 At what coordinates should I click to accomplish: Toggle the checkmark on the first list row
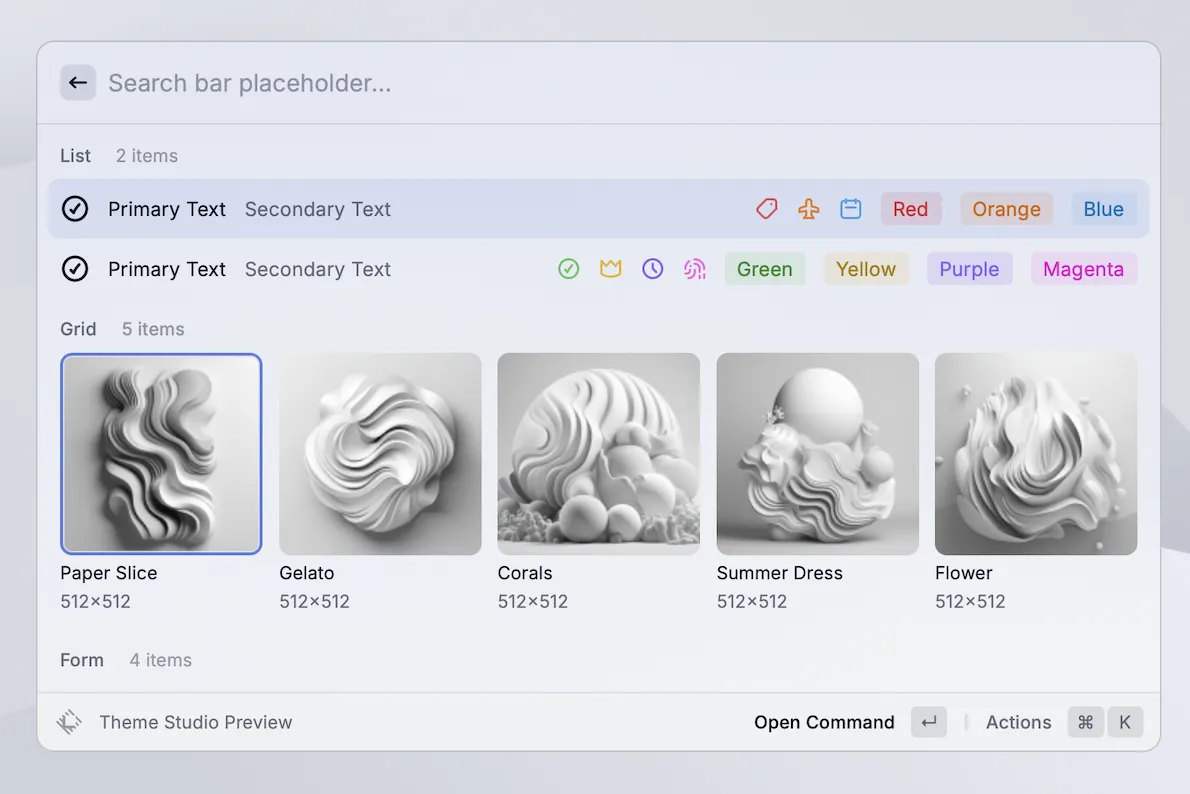point(75,209)
